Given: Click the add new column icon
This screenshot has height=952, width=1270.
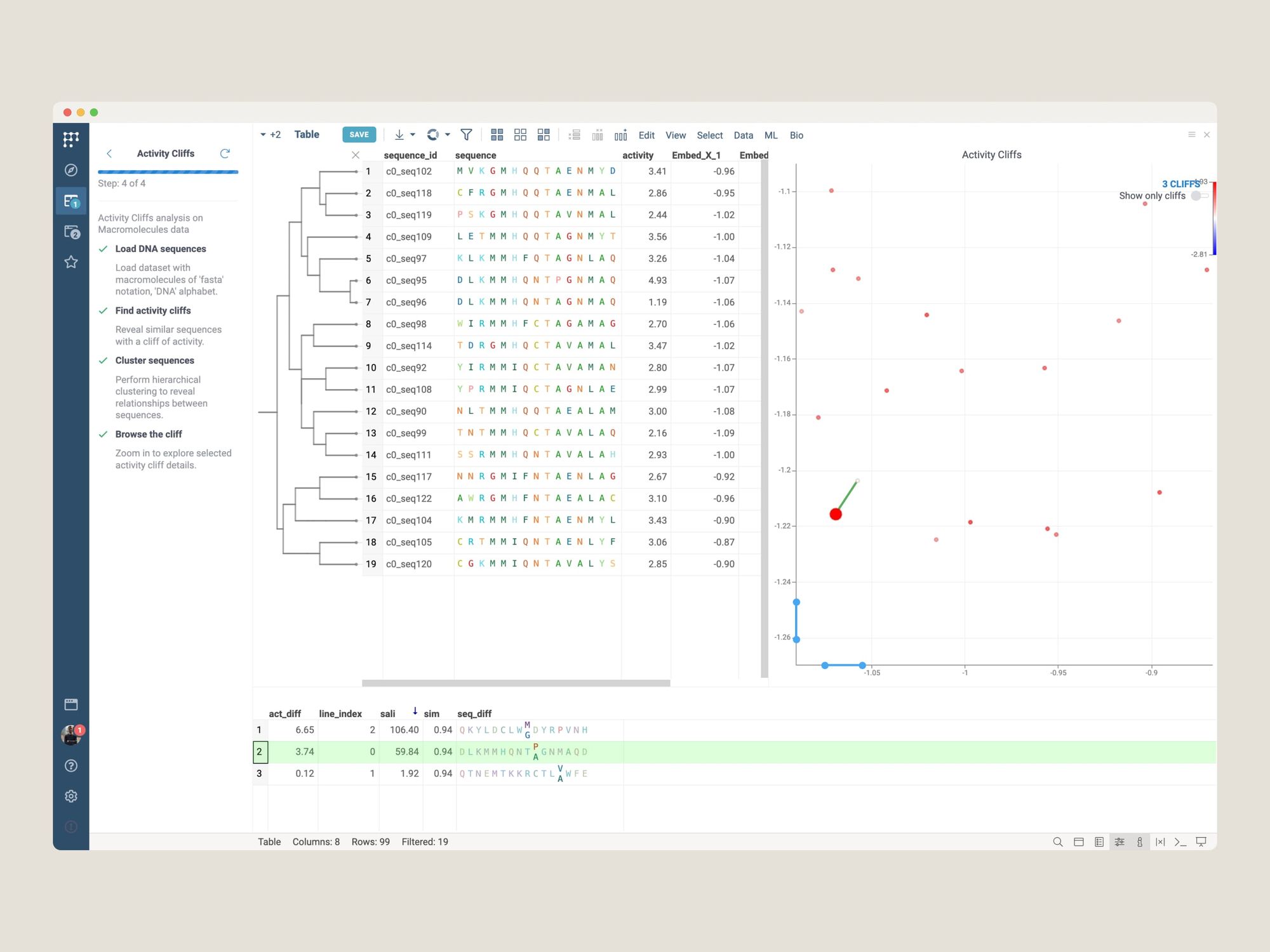Looking at the screenshot, I should [x=620, y=135].
